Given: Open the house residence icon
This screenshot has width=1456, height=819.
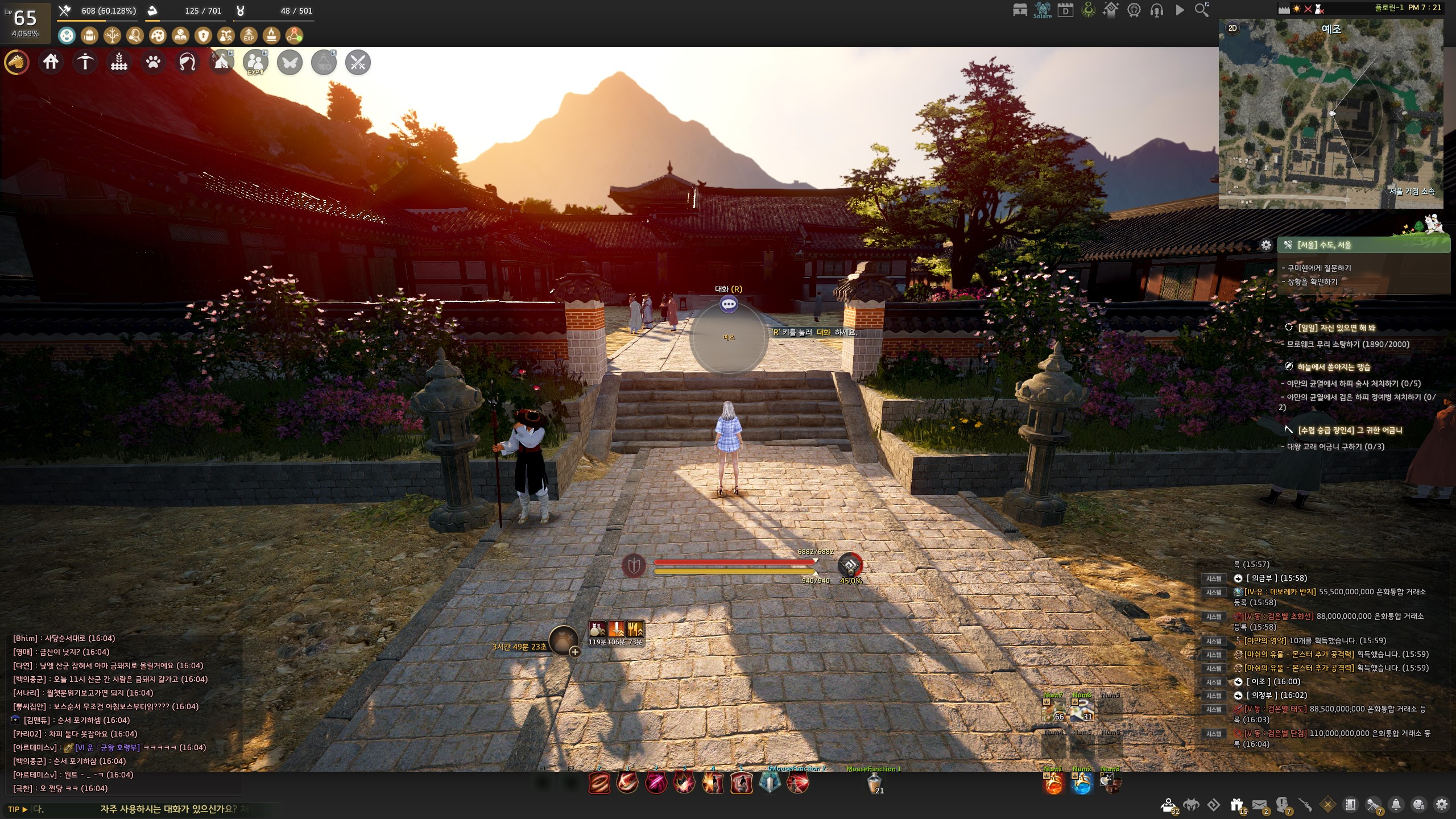Looking at the screenshot, I should click(x=51, y=62).
